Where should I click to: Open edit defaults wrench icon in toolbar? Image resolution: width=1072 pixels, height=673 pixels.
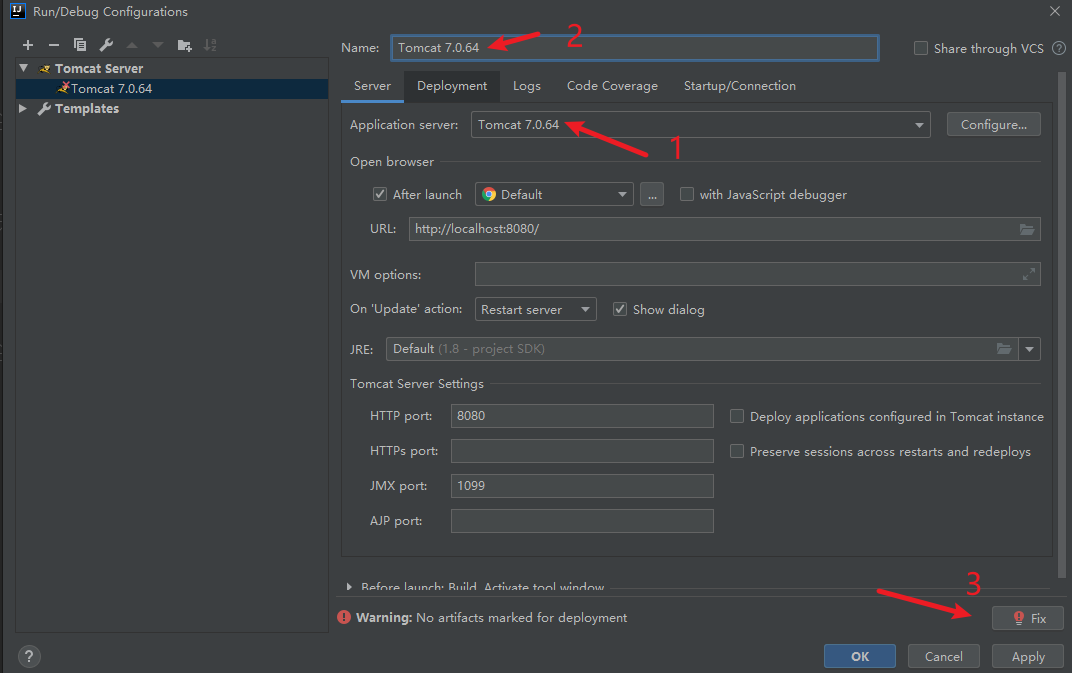(x=106, y=45)
